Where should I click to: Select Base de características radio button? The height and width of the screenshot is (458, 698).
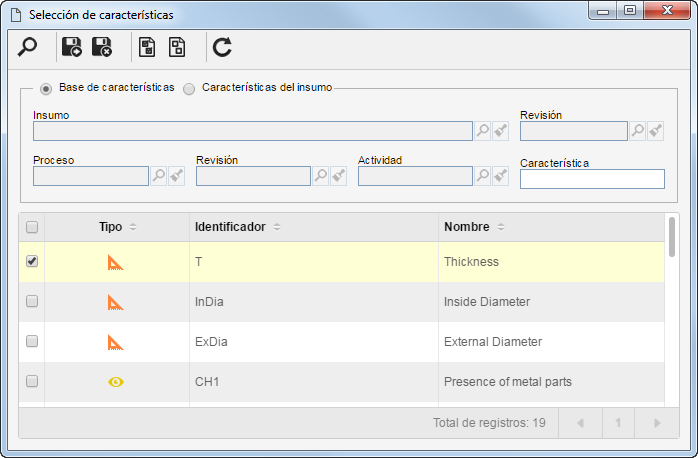[x=45, y=89]
